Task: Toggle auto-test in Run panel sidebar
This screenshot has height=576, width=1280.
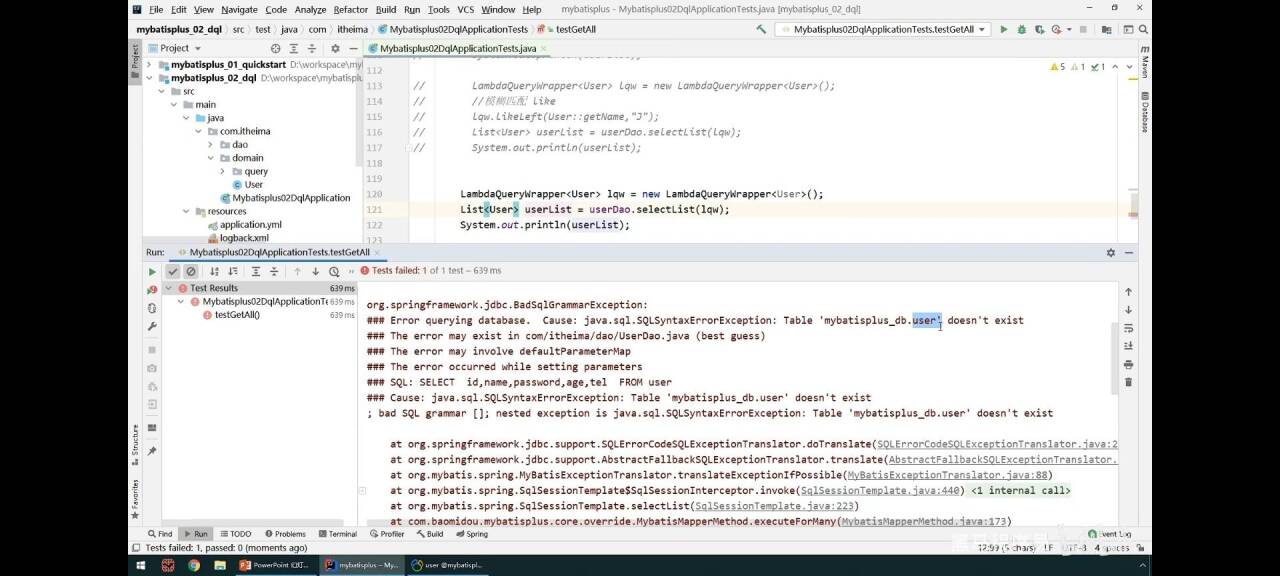Action: (152, 308)
